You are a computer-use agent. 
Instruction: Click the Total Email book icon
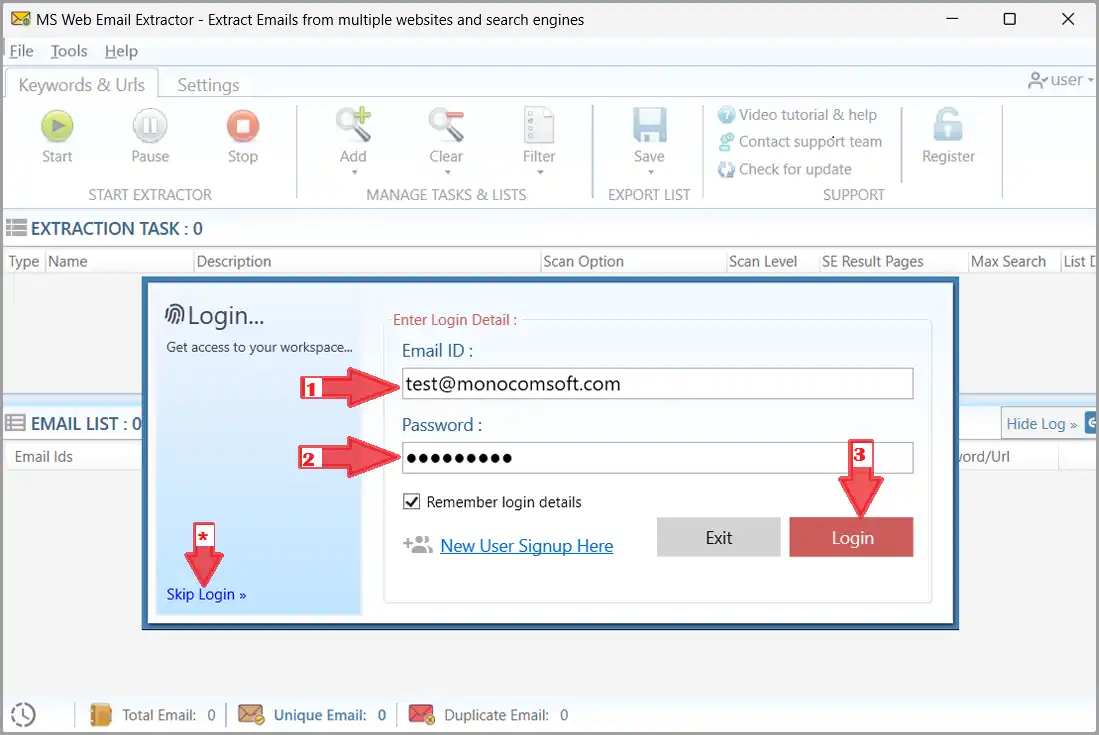(x=101, y=715)
